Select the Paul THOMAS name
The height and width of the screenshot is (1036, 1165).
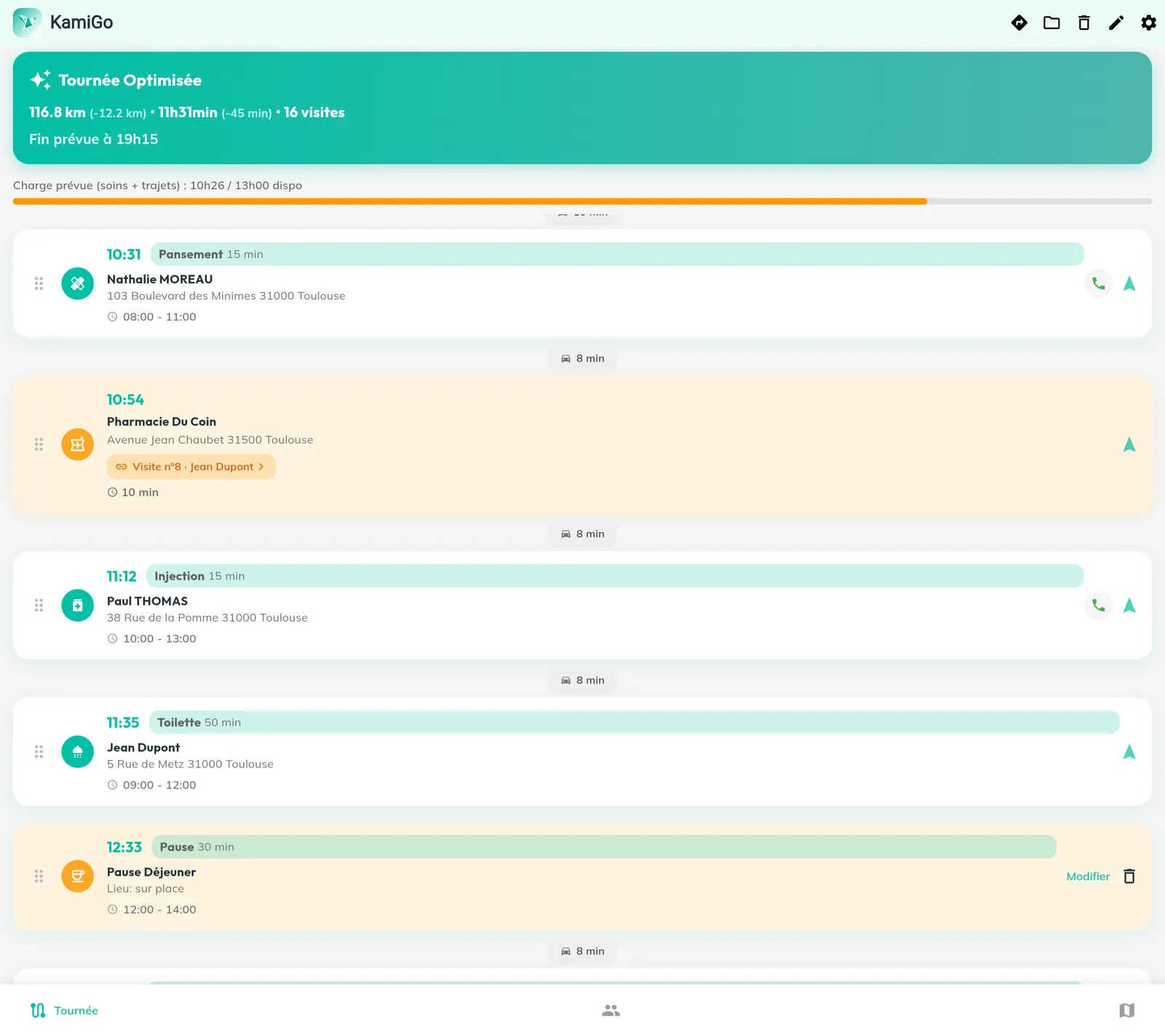[x=148, y=601]
